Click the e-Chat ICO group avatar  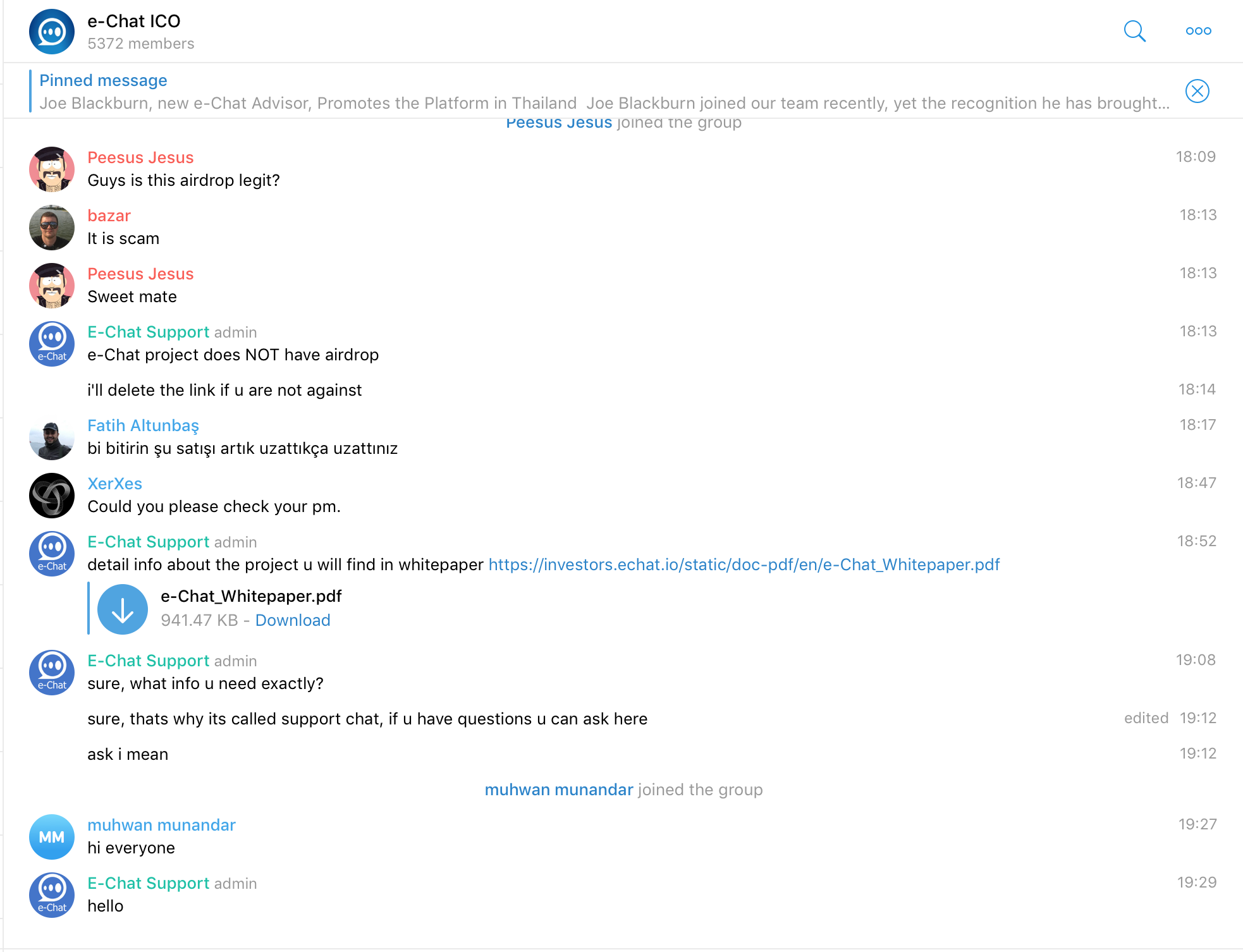52,32
